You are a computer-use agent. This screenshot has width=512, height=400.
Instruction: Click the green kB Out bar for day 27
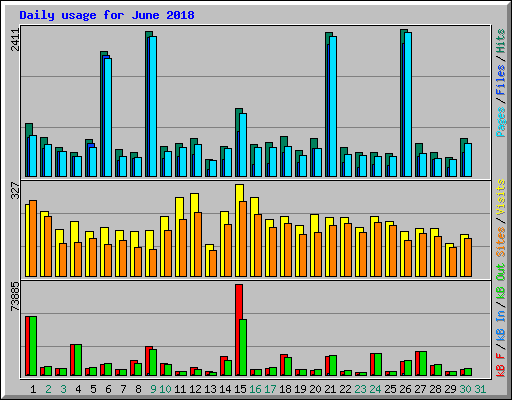click(423, 364)
